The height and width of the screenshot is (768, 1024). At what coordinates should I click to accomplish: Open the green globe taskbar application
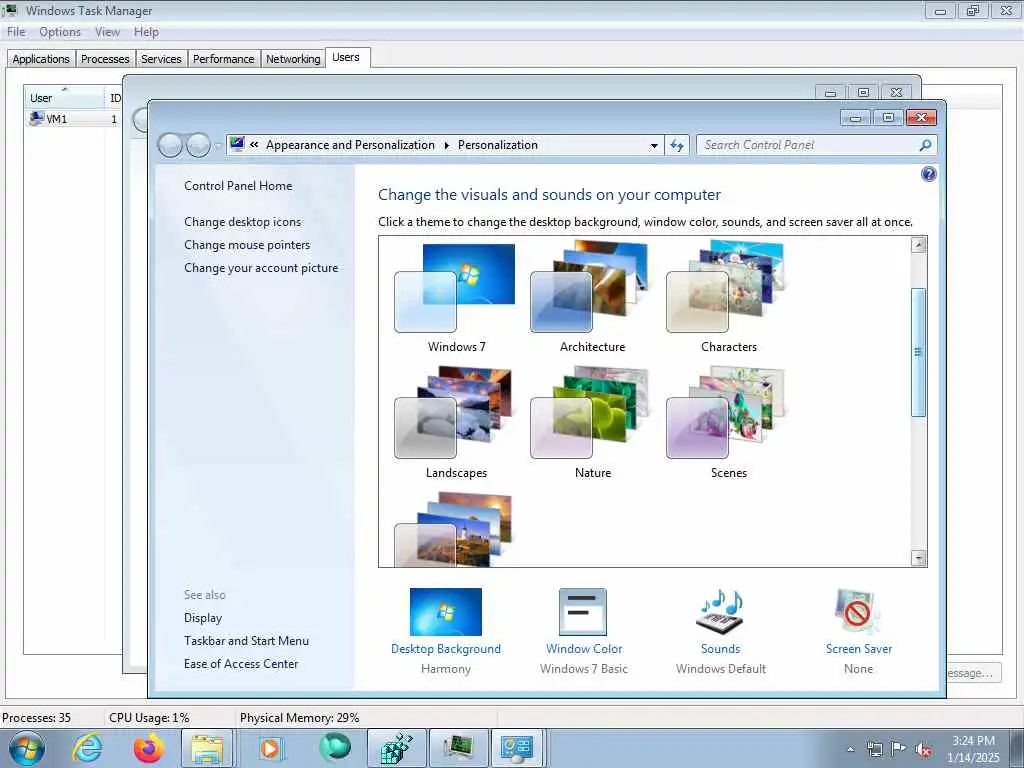(334, 748)
